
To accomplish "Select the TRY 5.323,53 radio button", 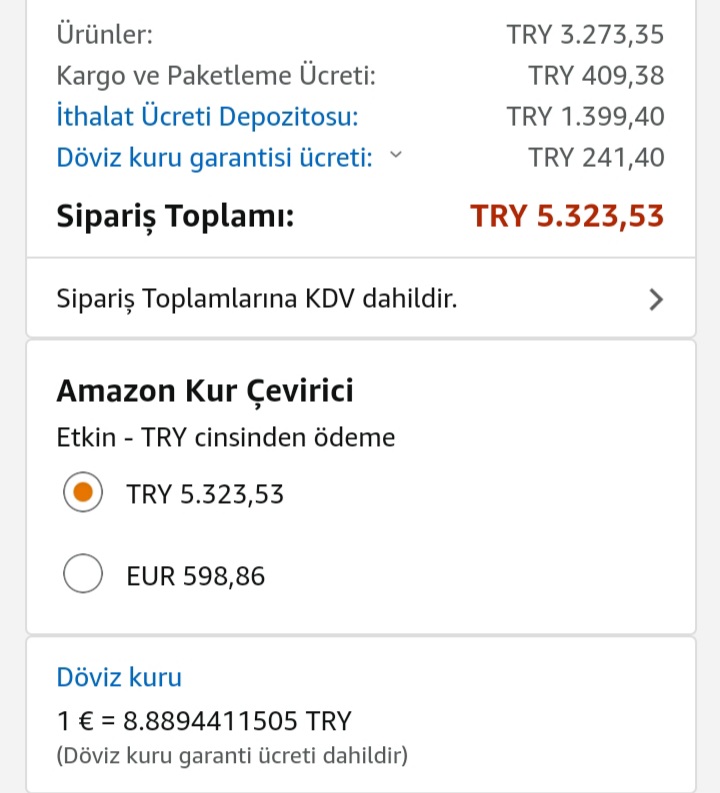I will (x=83, y=492).
